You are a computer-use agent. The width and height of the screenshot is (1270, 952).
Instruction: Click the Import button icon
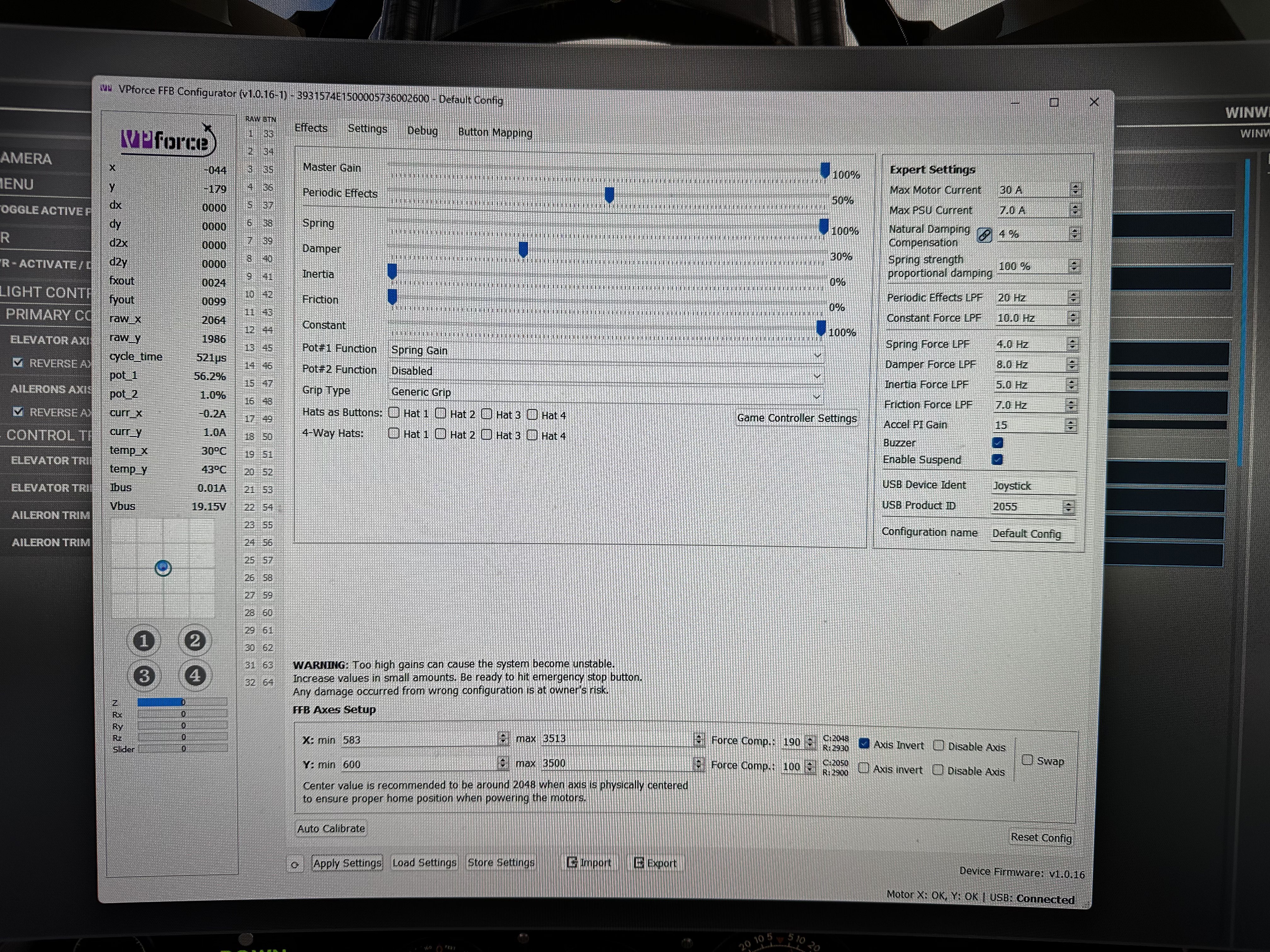(572, 862)
